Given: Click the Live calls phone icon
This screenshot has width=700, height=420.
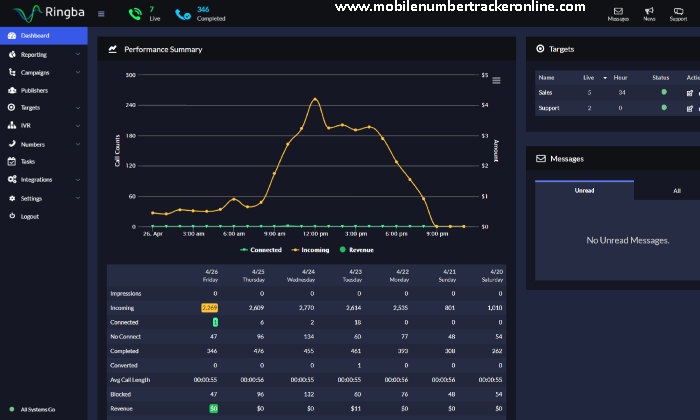Looking at the screenshot, I should coord(135,14).
